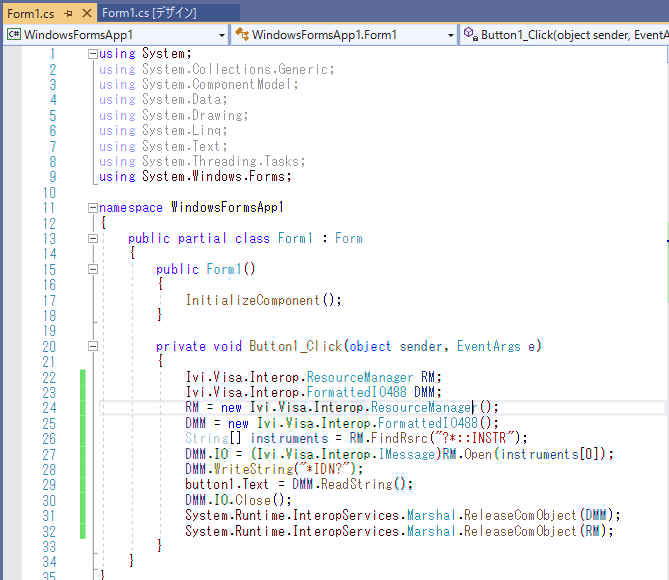The image size is (669, 580).
Task: Collapse the namespace WindowsFormsApp1 block
Action: pos(93,208)
